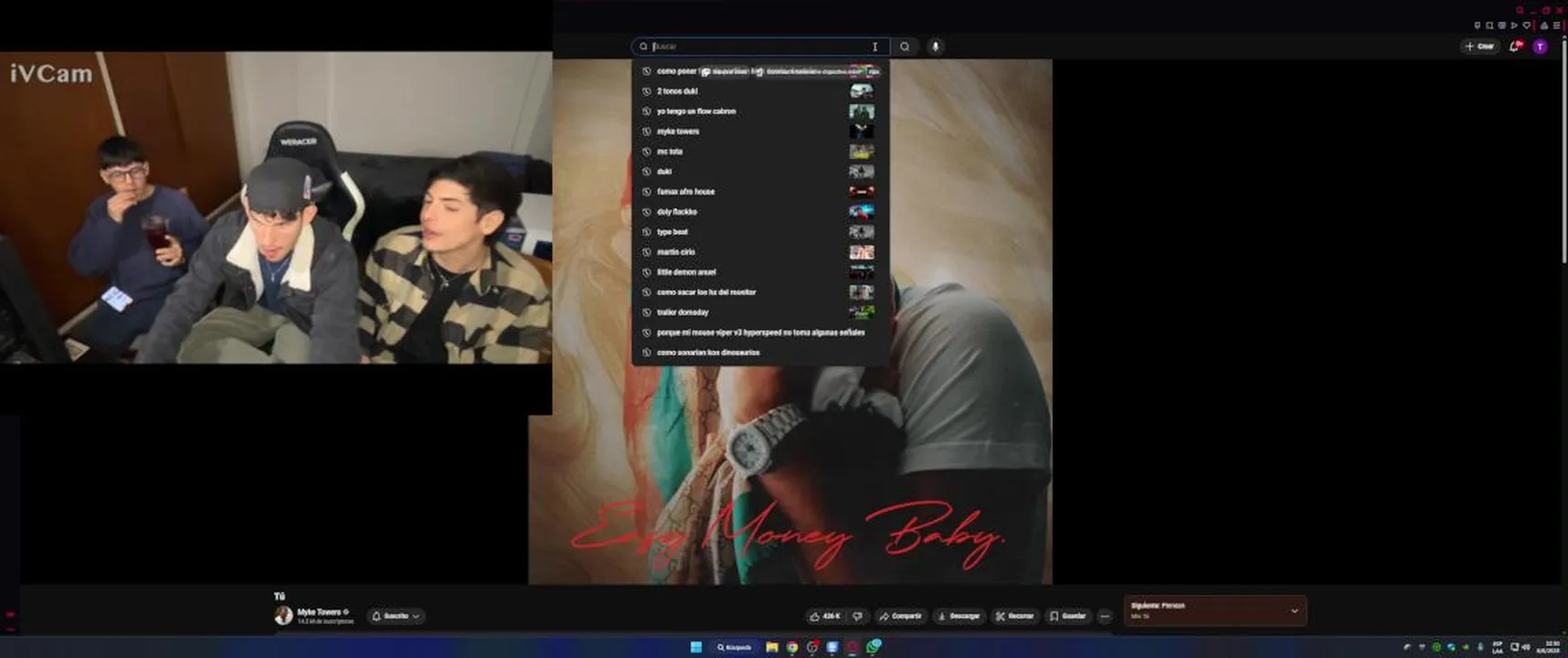
Task: Save the video with Guardar button
Action: (x=1068, y=616)
